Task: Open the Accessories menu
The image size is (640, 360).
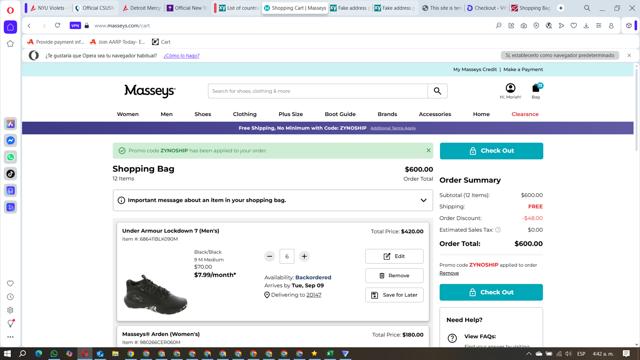Action: point(435,114)
